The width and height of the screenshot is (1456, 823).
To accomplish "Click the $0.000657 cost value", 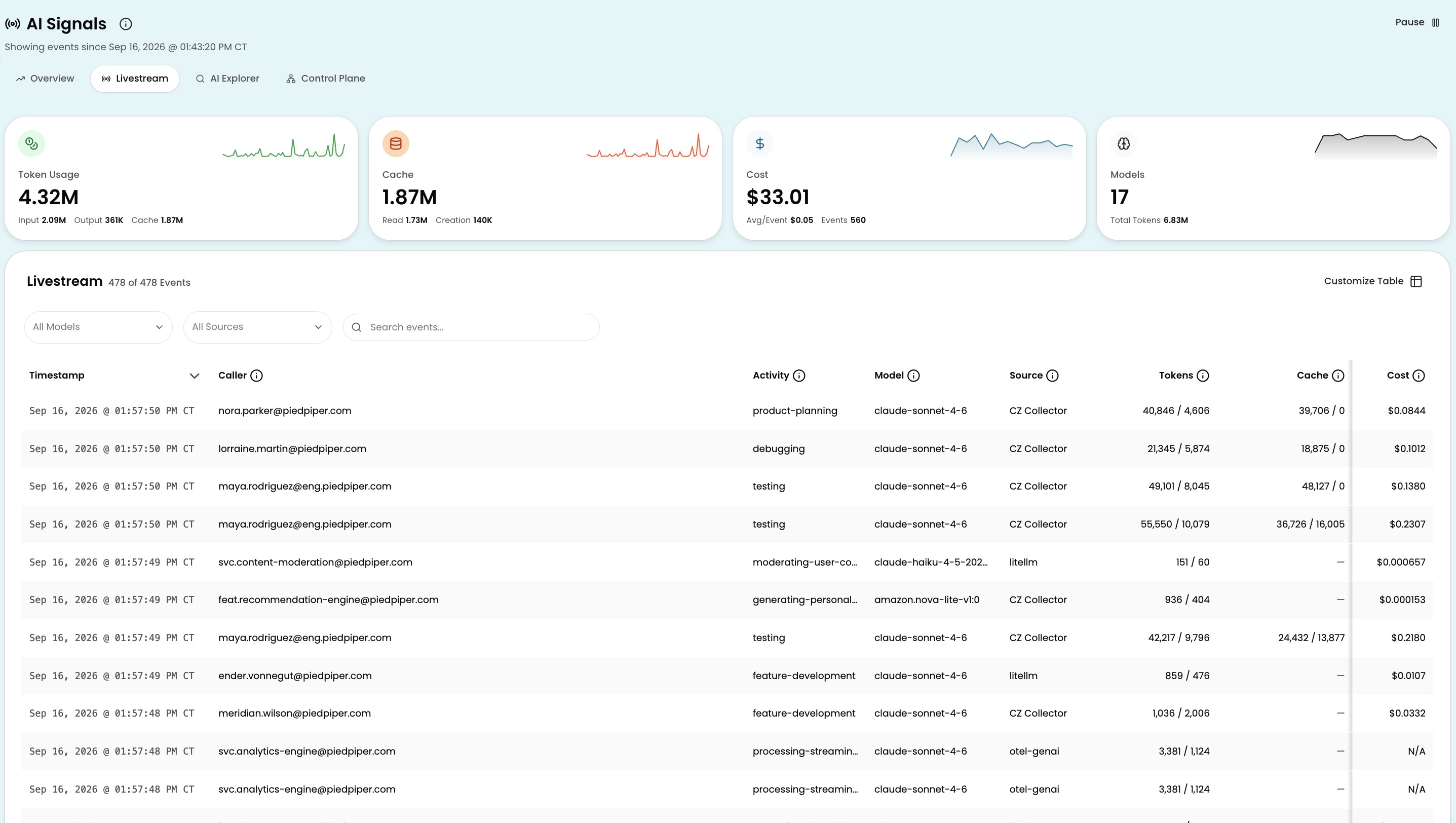I will [x=1401, y=563].
